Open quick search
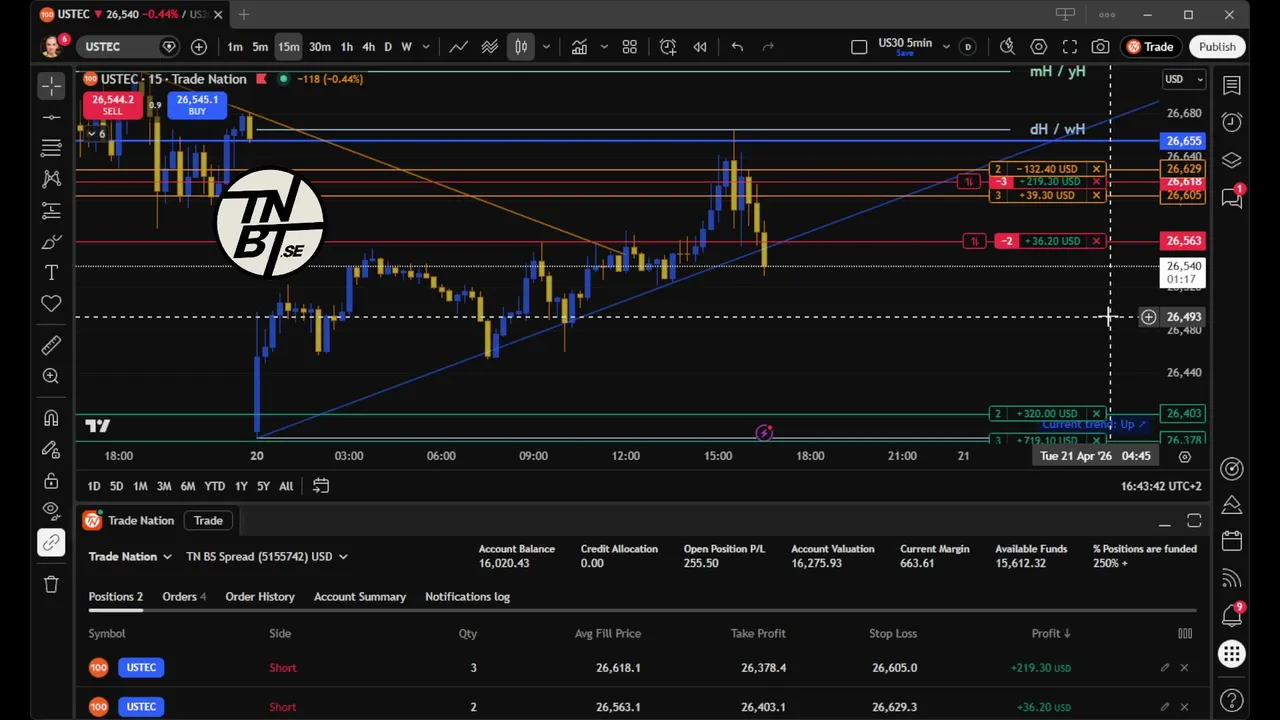The width and height of the screenshot is (1280, 720). 1007,47
